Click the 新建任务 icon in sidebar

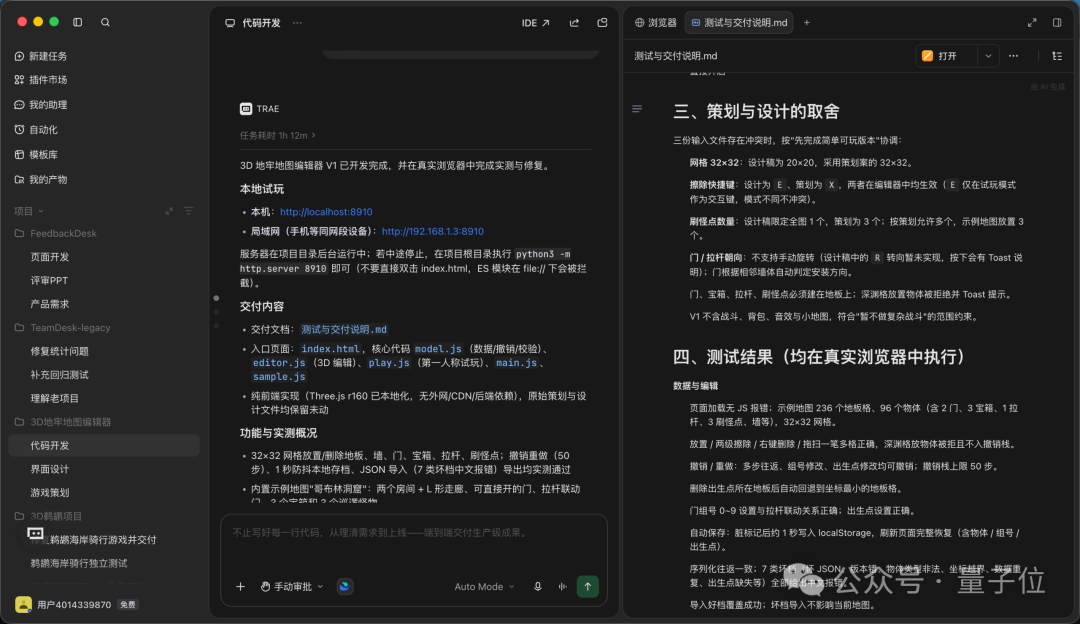[x=19, y=56]
